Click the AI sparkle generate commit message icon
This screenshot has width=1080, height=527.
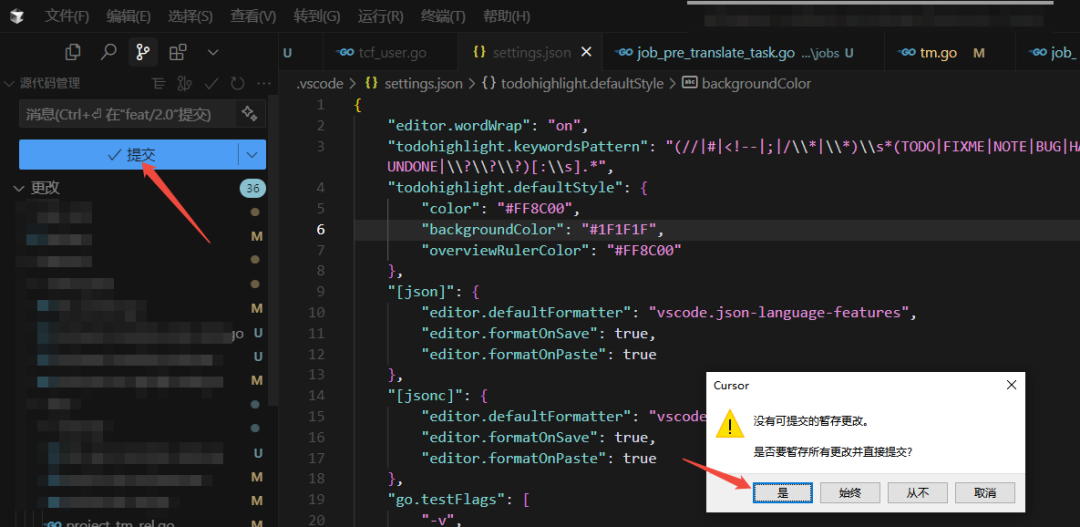coord(250,114)
